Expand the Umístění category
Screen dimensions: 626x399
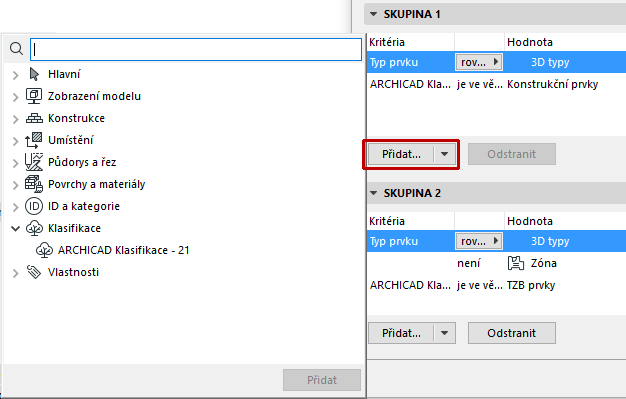pos(16,141)
